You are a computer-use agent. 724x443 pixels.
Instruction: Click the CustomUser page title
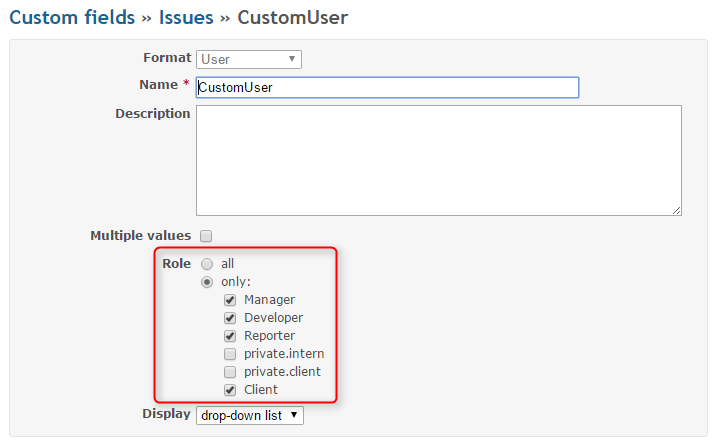click(x=293, y=18)
